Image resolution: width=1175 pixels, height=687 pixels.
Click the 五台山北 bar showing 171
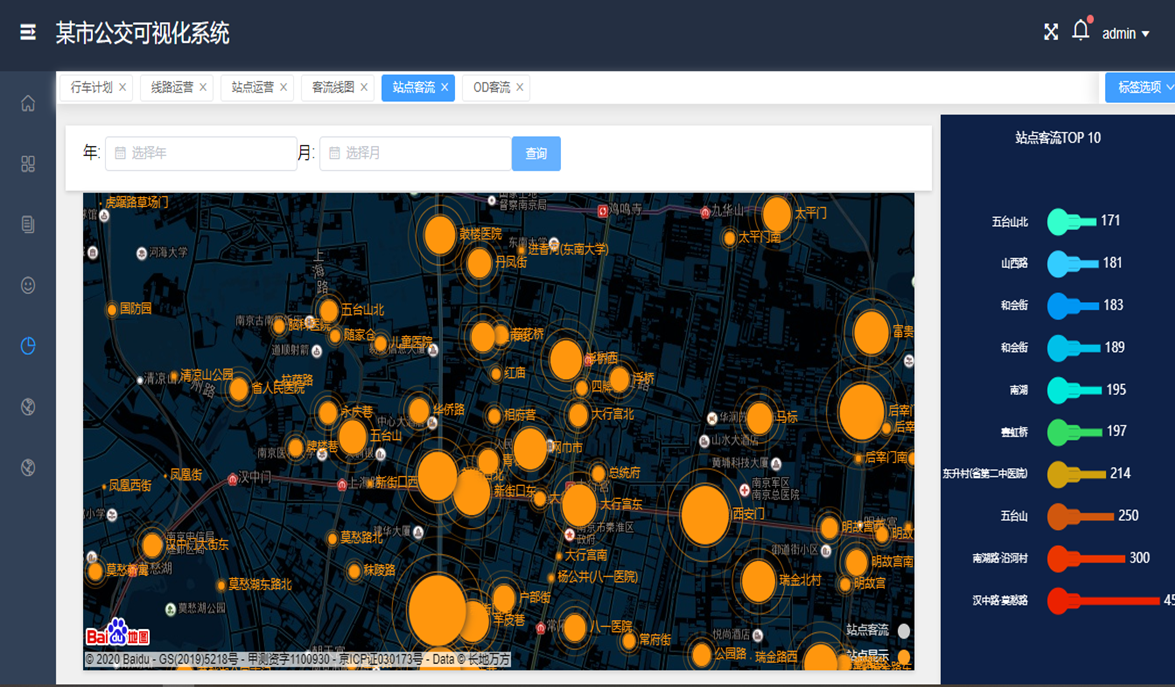(x=1072, y=222)
